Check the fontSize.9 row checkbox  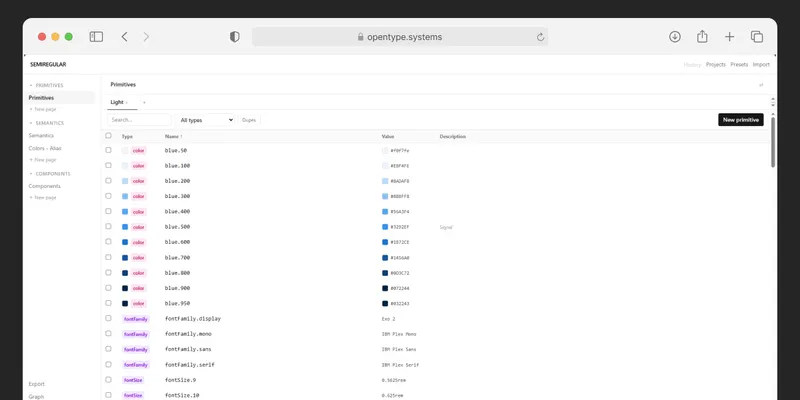click(x=108, y=380)
